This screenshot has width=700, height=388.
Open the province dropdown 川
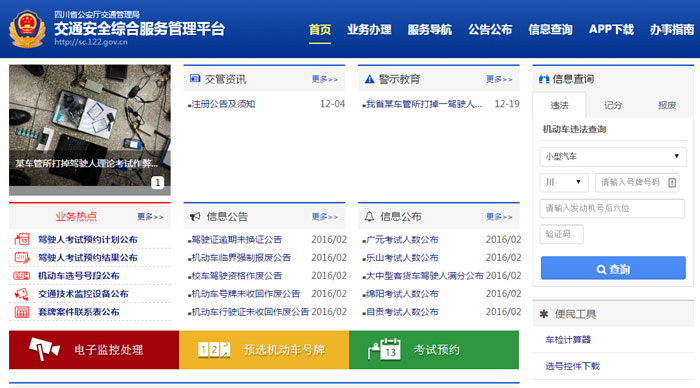coord(564,182)
